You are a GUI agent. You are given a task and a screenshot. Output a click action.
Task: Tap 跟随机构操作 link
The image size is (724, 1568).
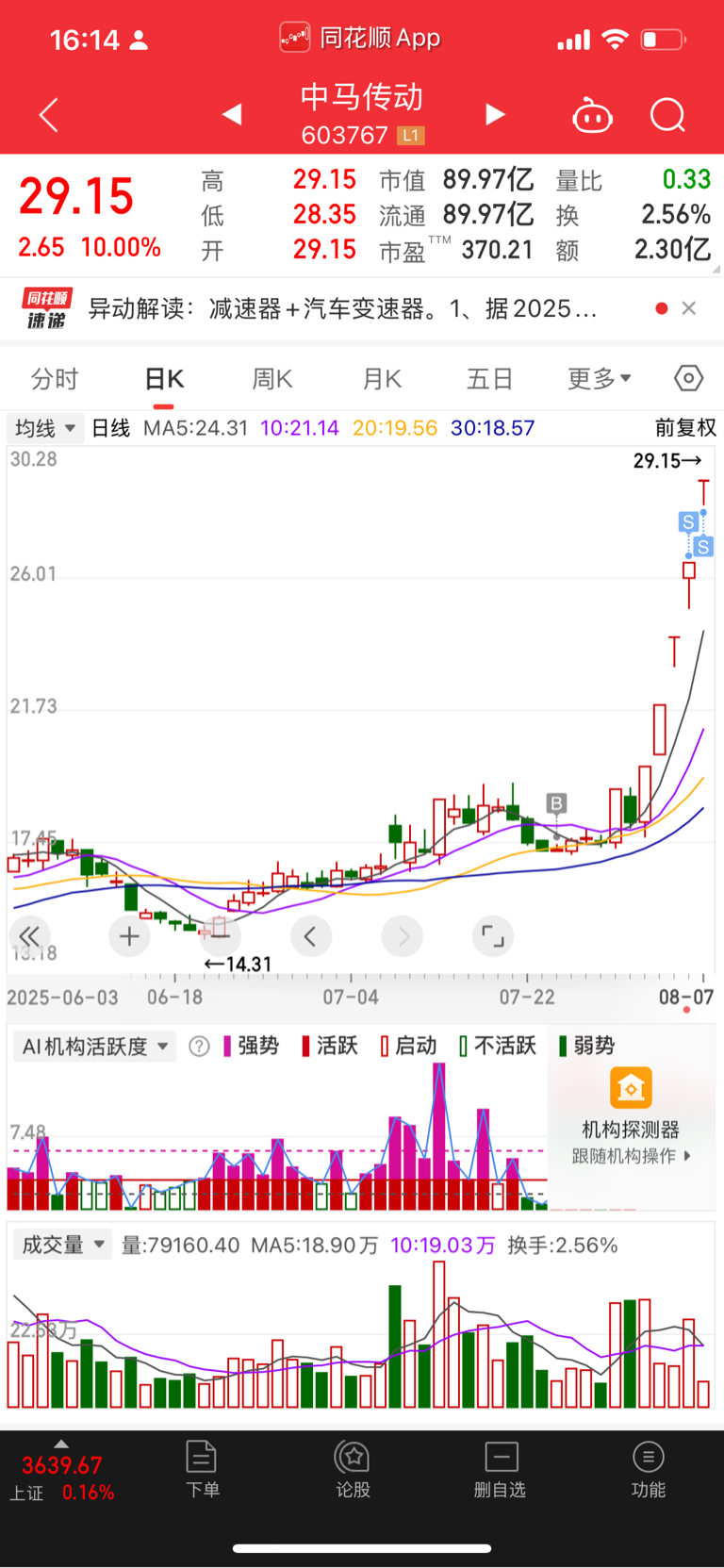click(x=631, y=1156)
